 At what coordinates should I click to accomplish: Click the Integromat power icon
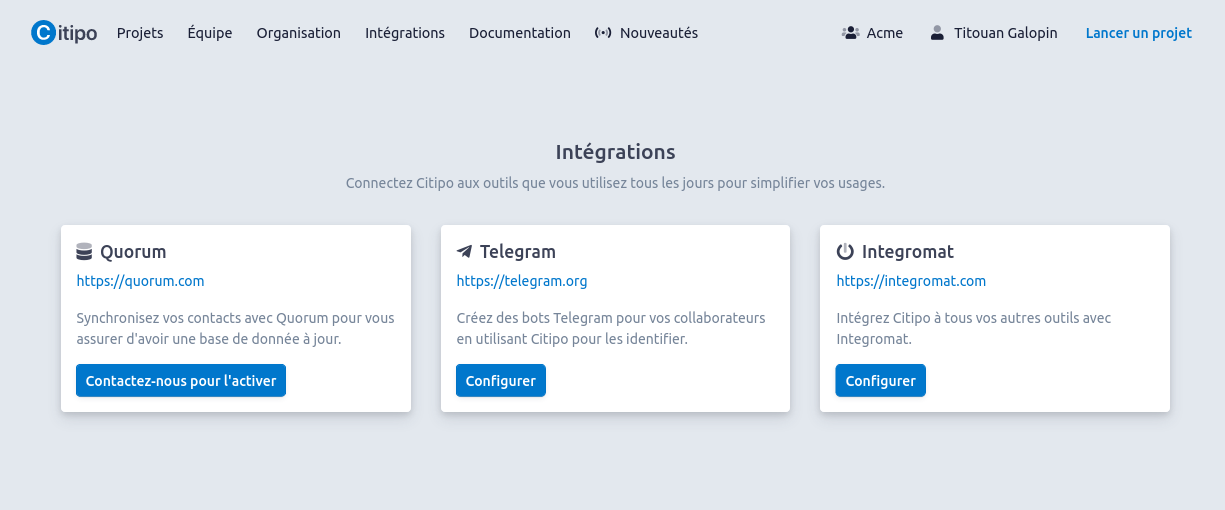coord(845,252)
